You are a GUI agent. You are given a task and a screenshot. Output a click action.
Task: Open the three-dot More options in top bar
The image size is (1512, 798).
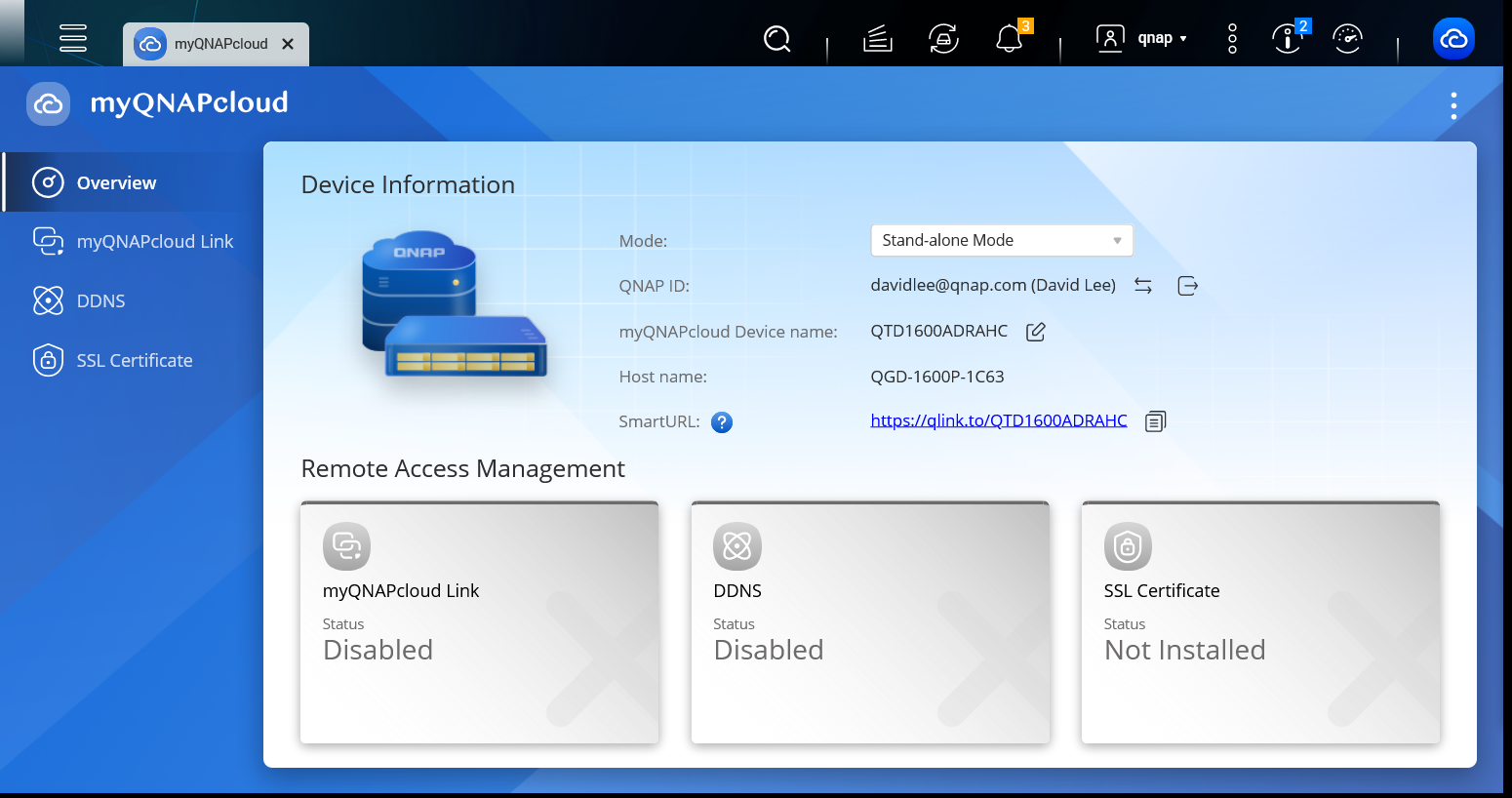point(1233,39)
